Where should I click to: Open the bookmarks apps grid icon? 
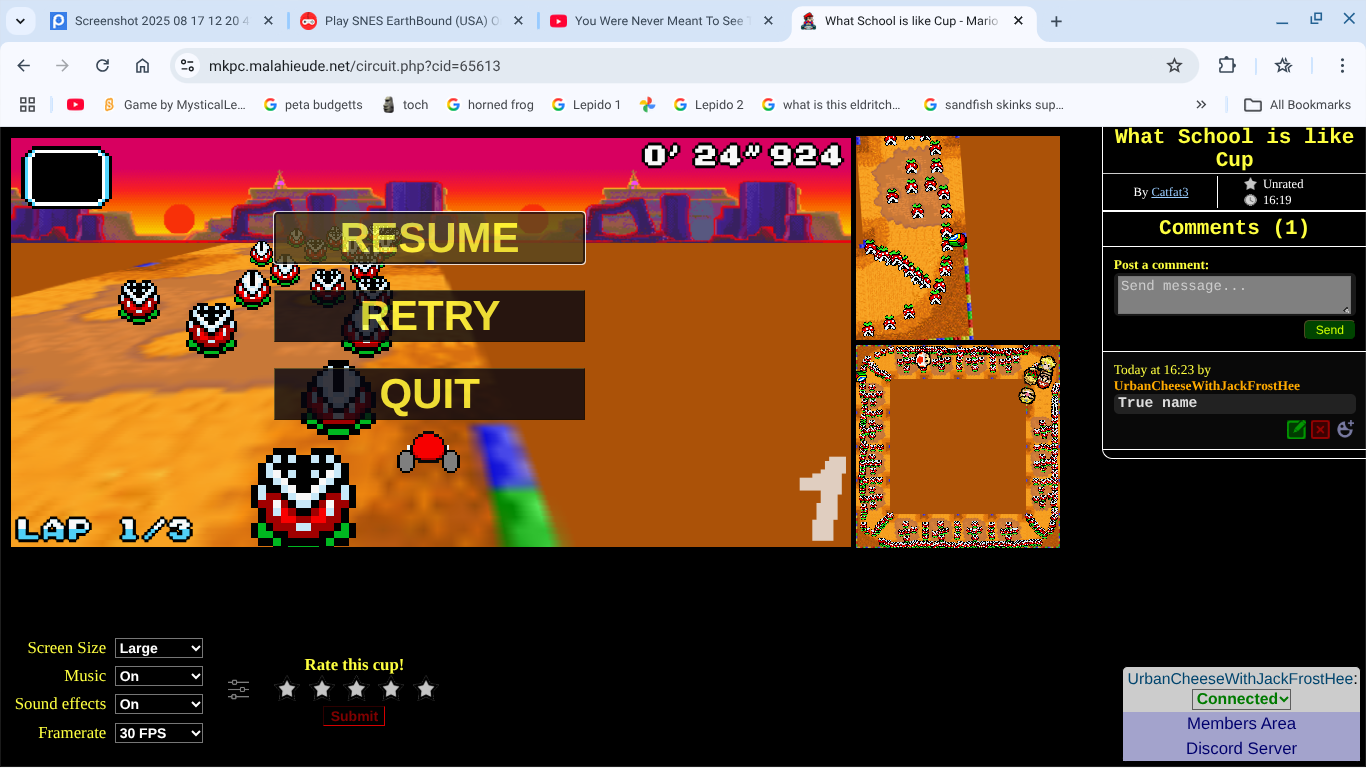pos(28,104)
